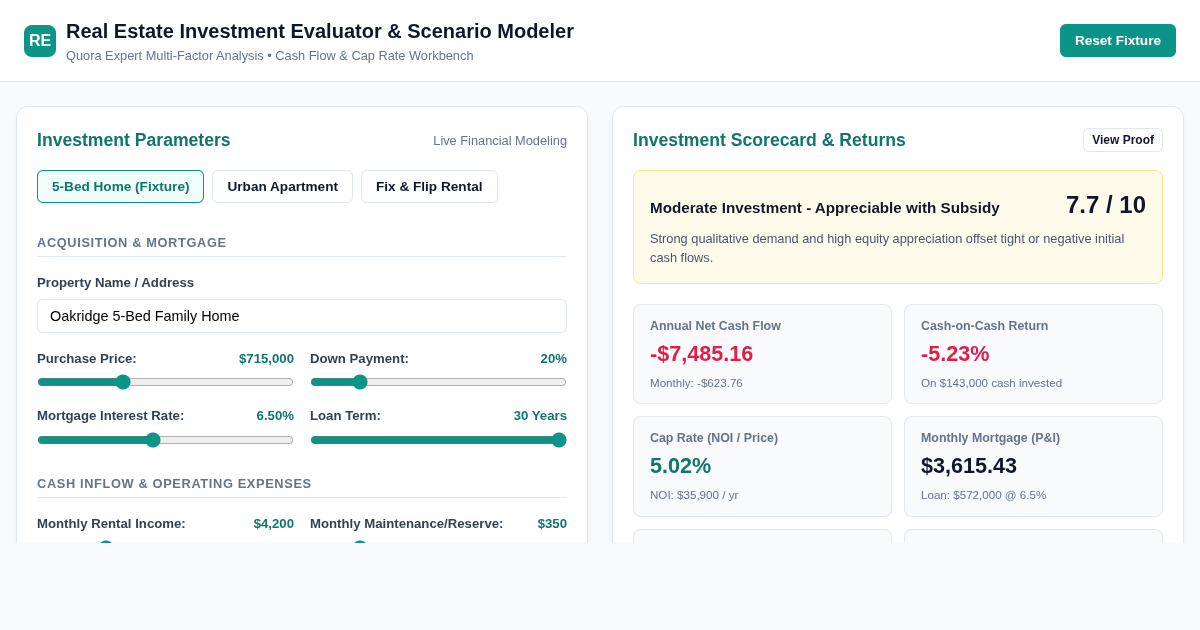Screen dimensions: 1200x630
Task: Click the 5.02% cap rate figure
Action: 680,466
